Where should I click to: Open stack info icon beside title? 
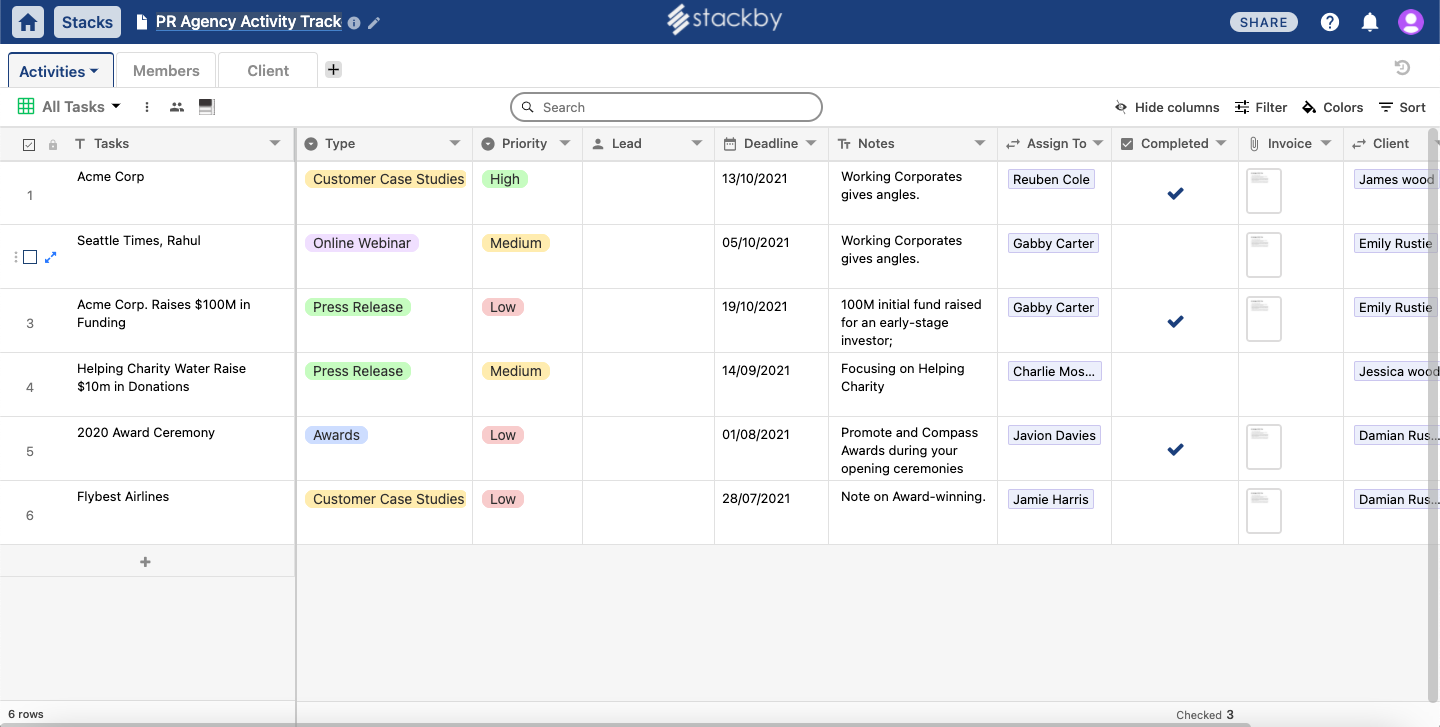pyautogui.click(x=354, y=23)
